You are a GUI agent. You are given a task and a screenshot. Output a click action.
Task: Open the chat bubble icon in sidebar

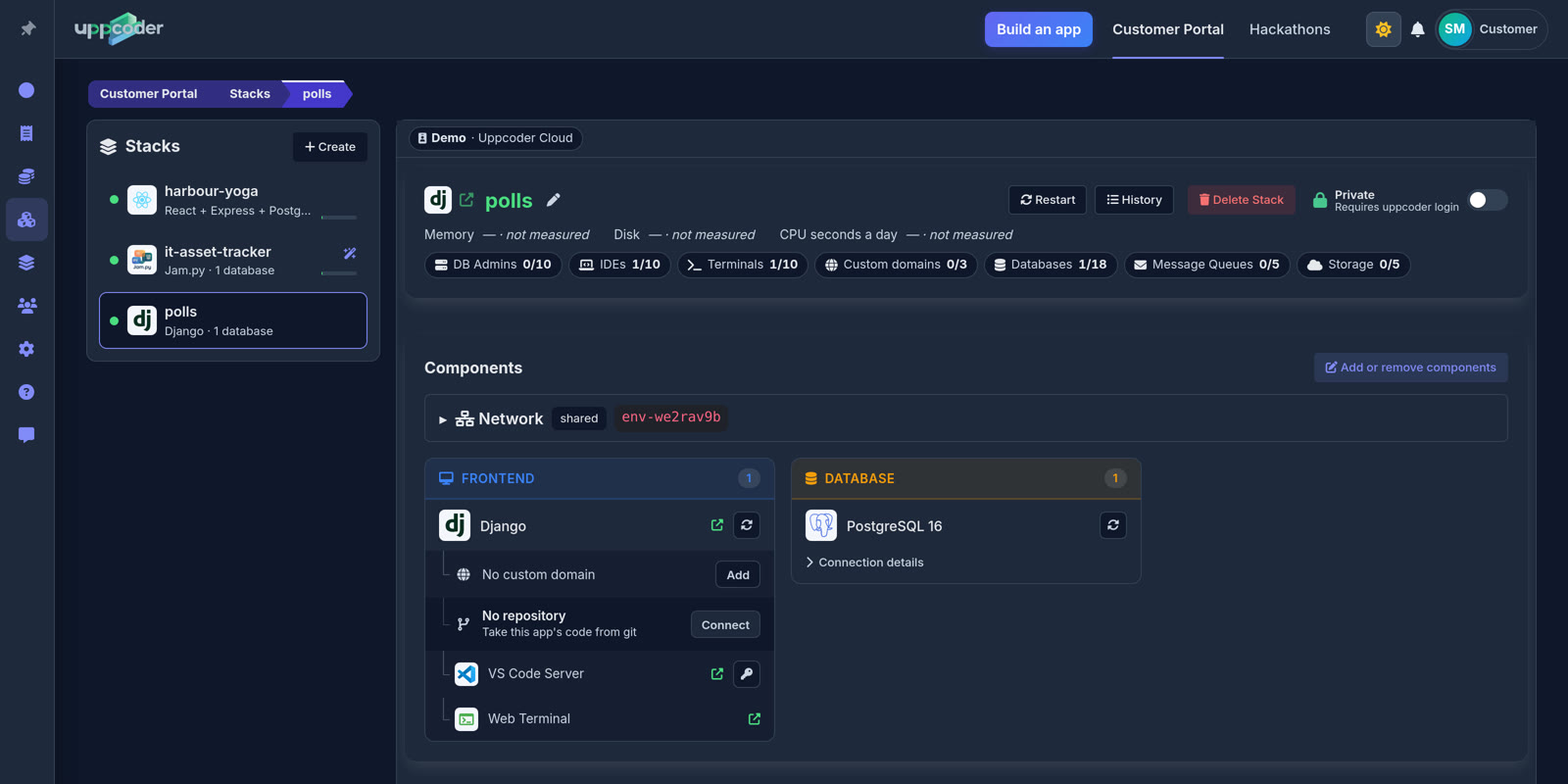pos(26,435)
